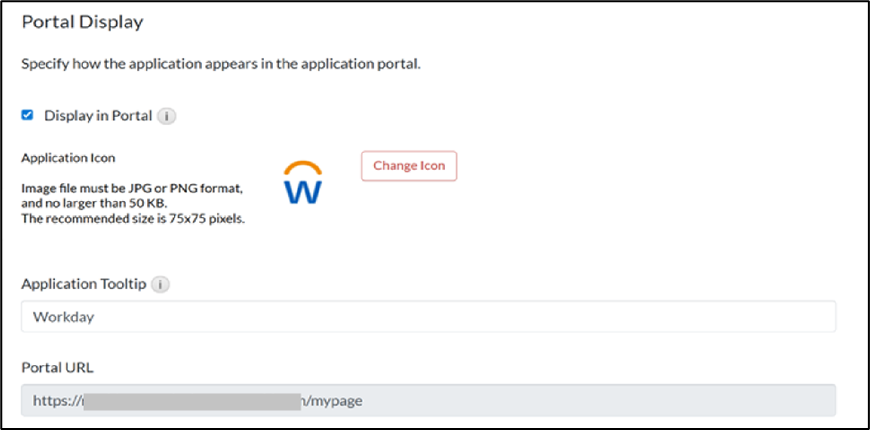Screen dimensions: 870x430
Task: Click the 'Specify how the application appears' description
Action: pos(221,65)
